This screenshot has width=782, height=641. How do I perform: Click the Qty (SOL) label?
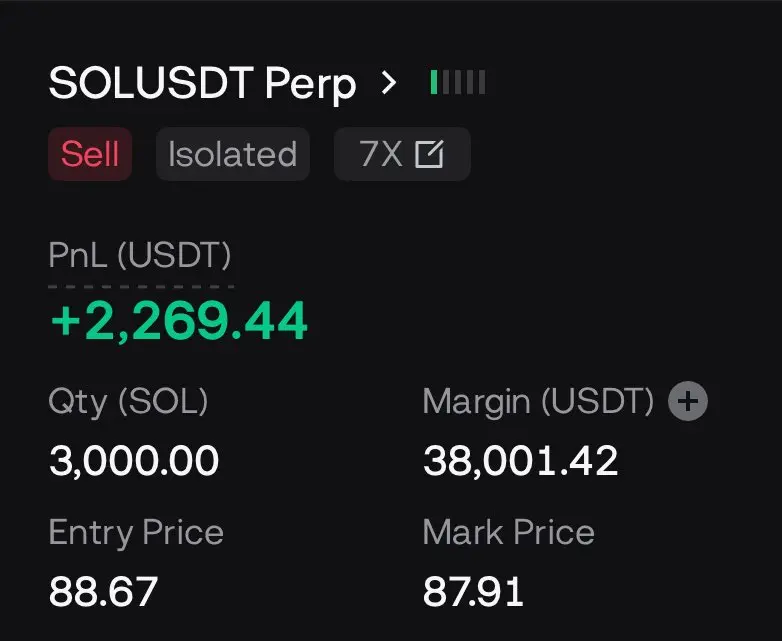(128, 402)
